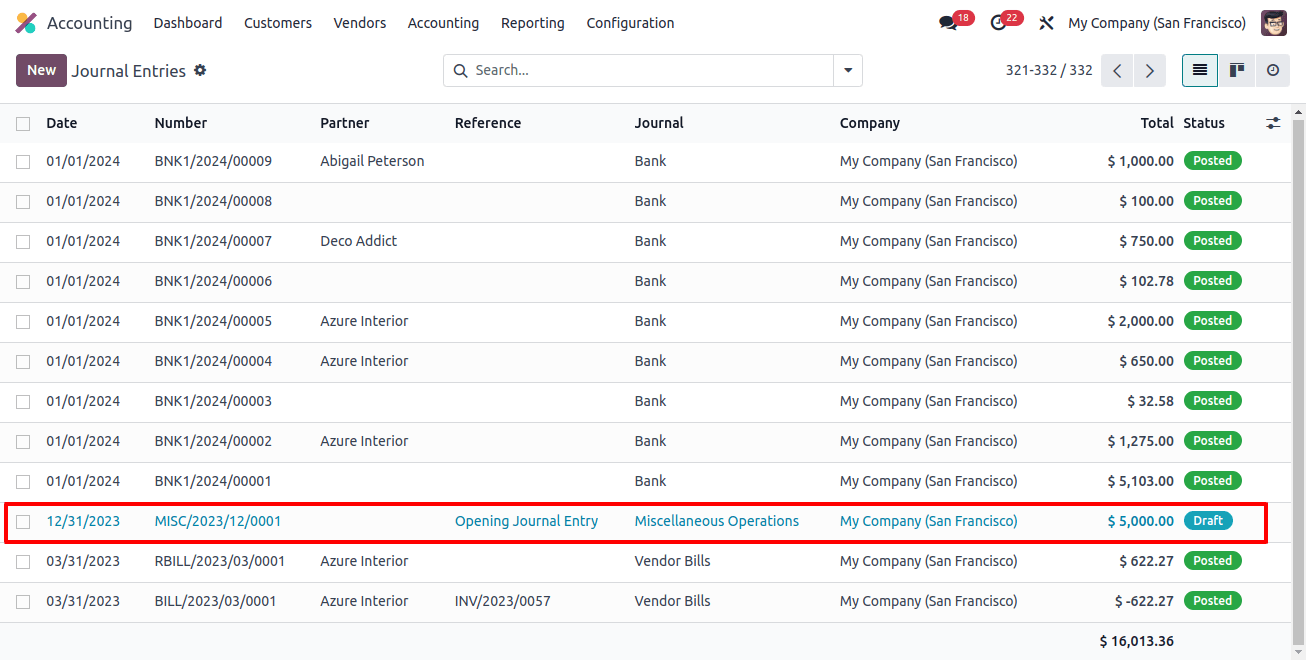1306x660 pixels.
Task: Select checkbox for BNK1/2024/00005 row
Action: [x=23, y=321]
